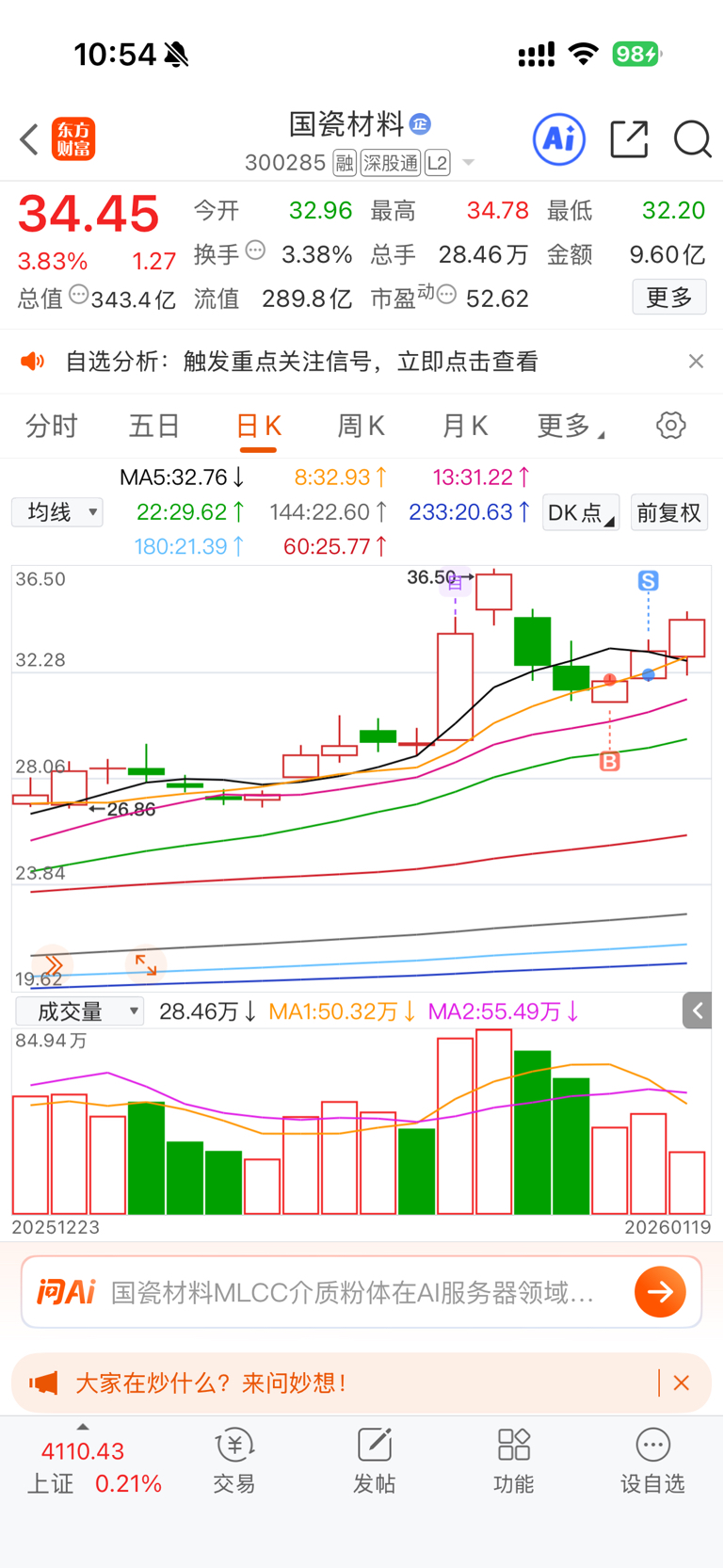Tap the red B buy marker
Image resolution: width=724 pixels, height=1568 pixels.
tap(610, 761)
